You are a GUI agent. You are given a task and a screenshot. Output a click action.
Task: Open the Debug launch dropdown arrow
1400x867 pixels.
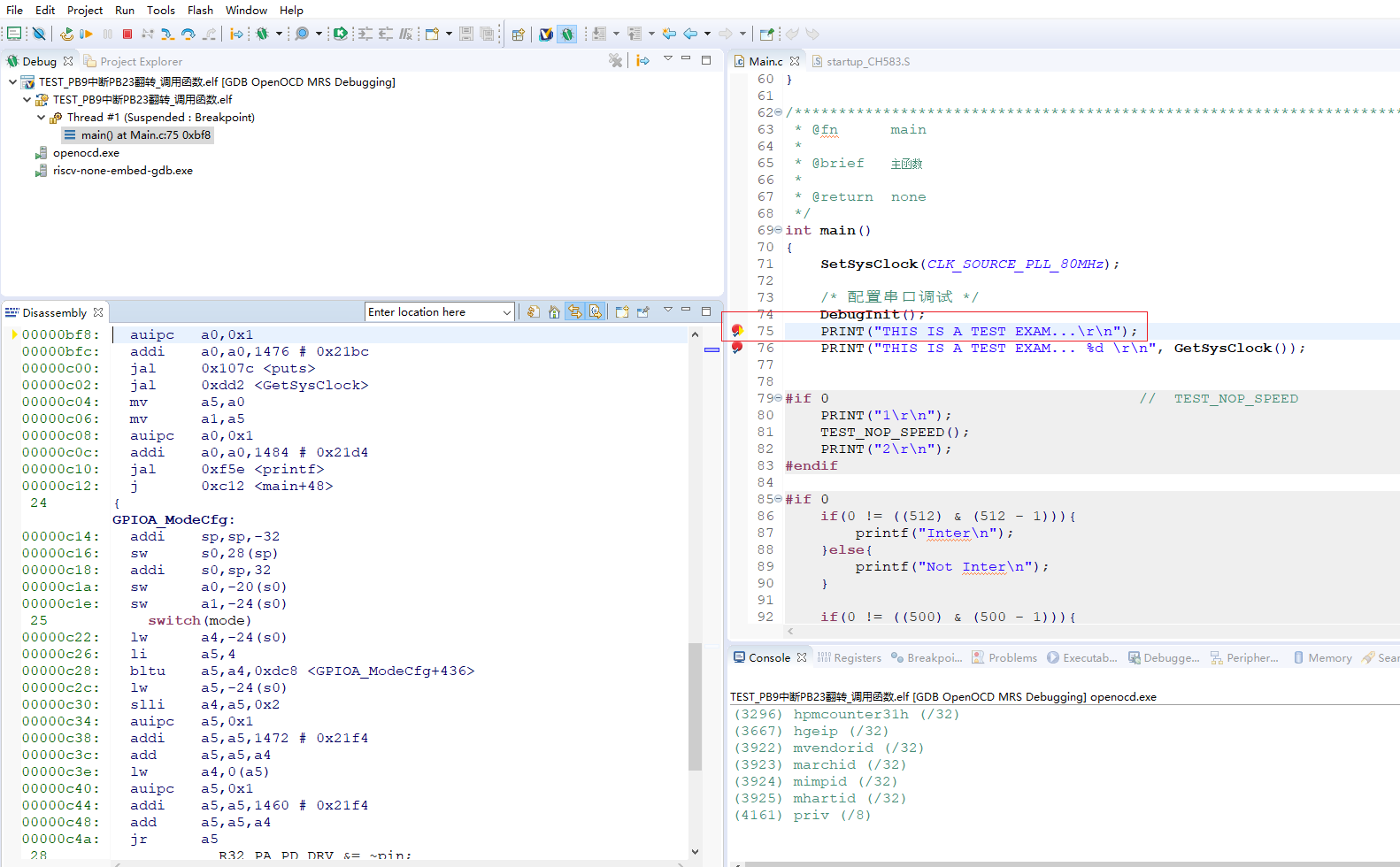[279, 34]
